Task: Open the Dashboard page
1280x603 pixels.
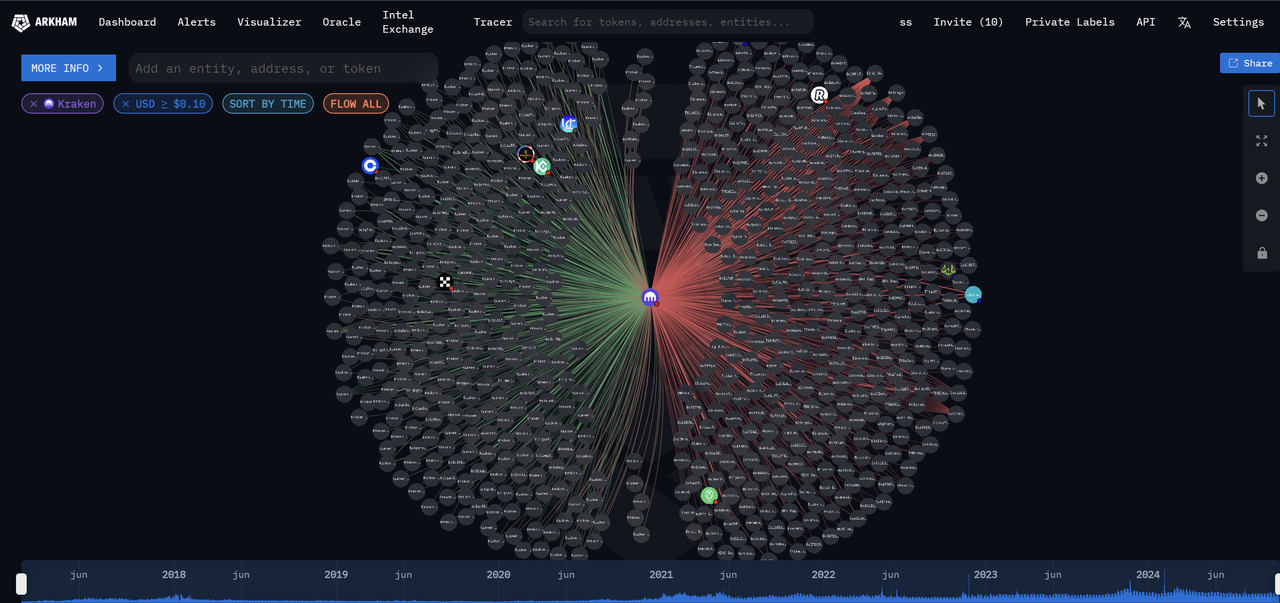Action: 127,22
